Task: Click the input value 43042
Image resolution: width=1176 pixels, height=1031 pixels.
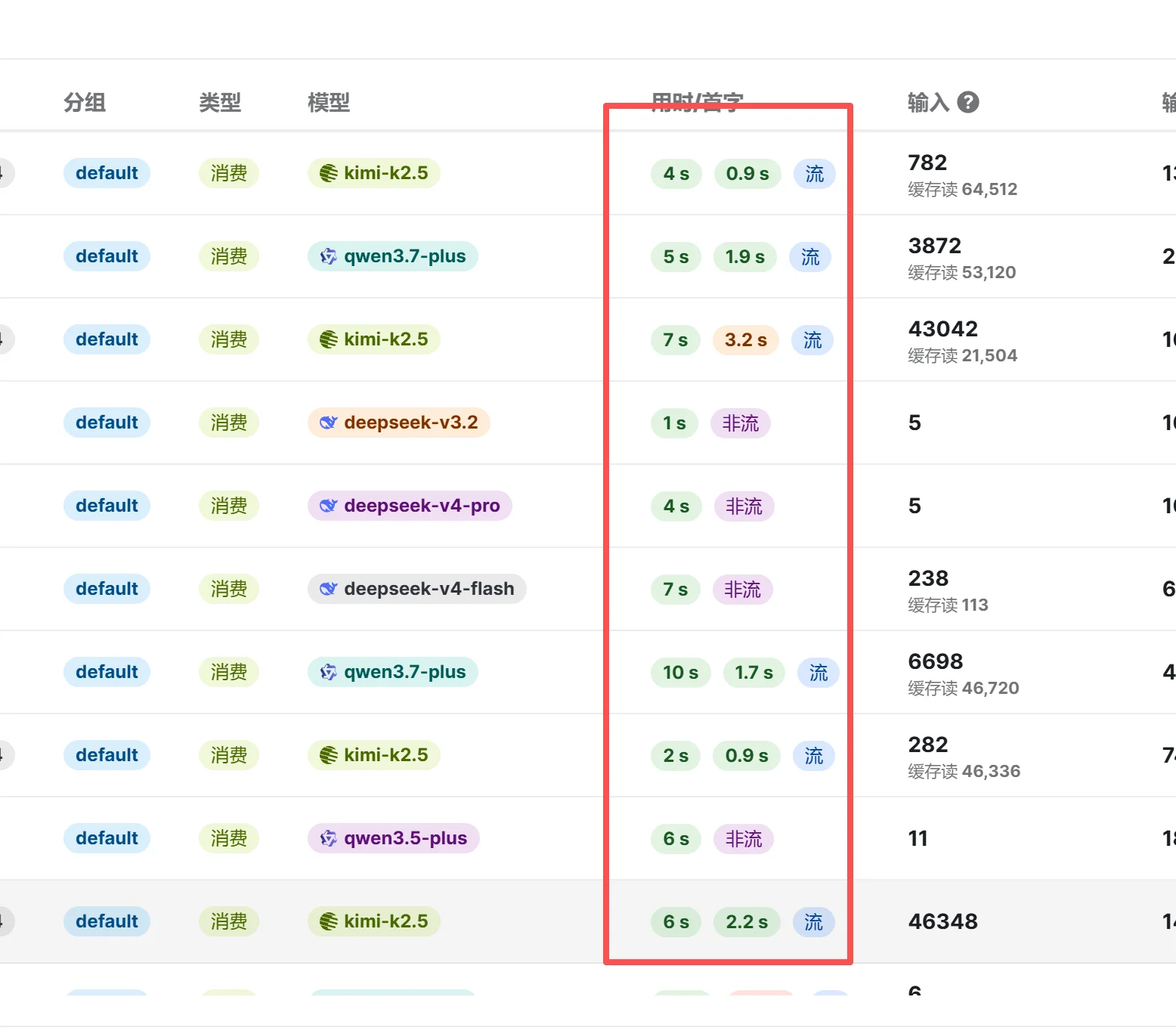Action: [943, 329]
